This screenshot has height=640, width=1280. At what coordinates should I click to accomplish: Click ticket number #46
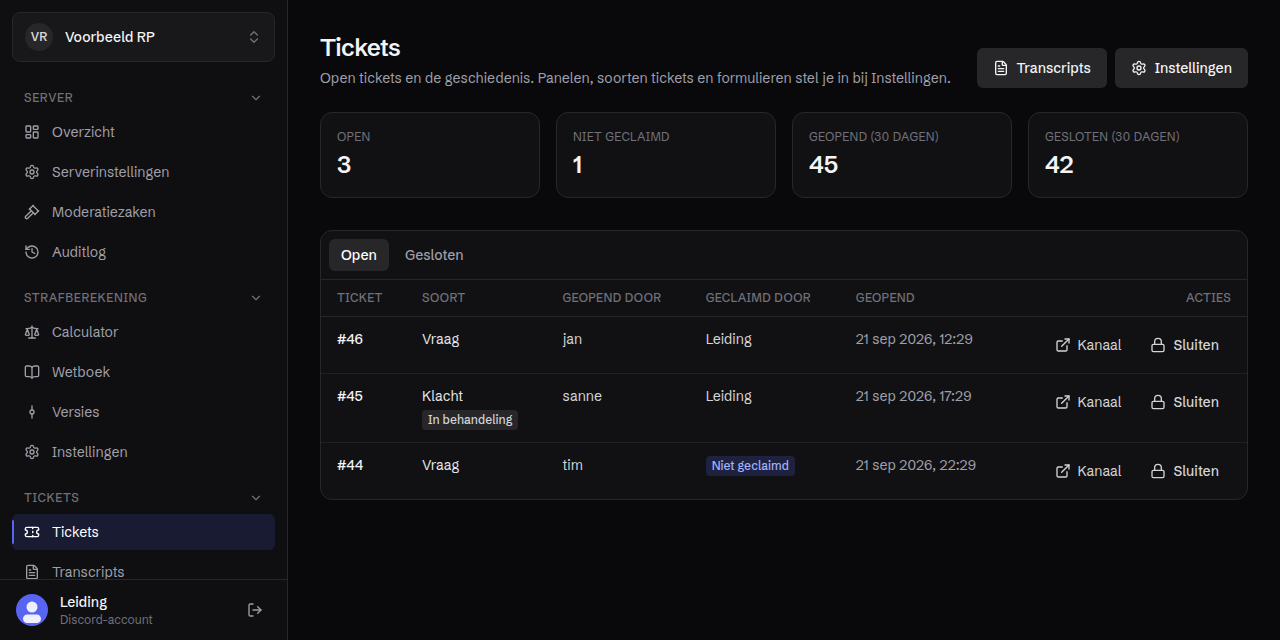(350, 339)
